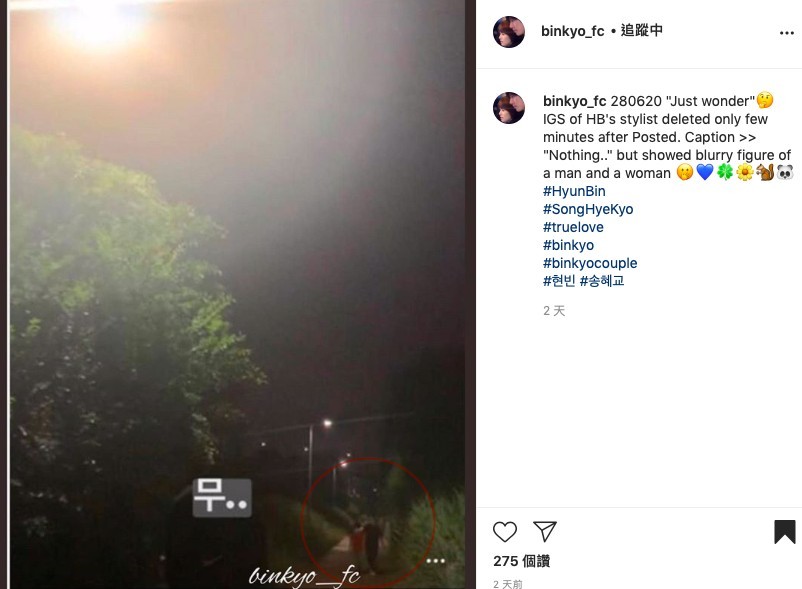Click the 무.. sticker on the photo
Image resolution: width=802 pixels, height=589 pixels.
tap(221, 497)
